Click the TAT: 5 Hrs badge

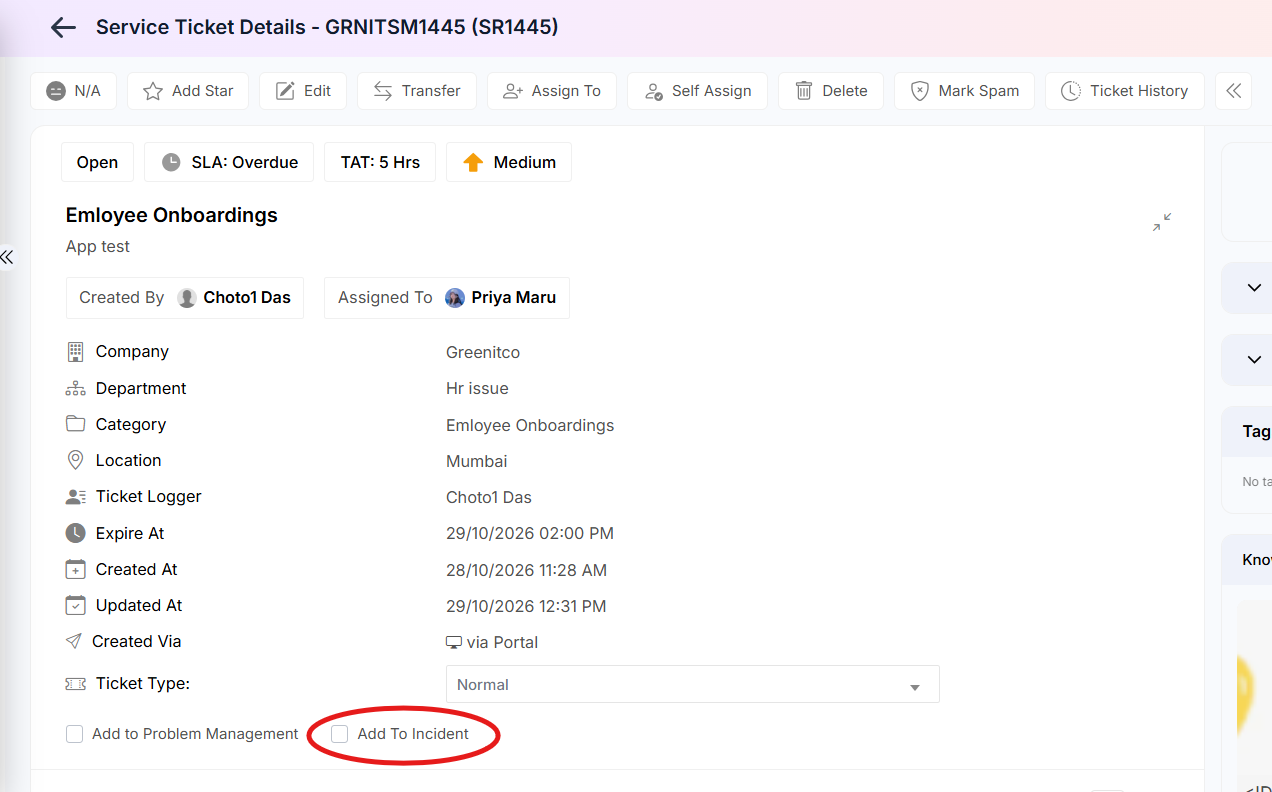380,162
